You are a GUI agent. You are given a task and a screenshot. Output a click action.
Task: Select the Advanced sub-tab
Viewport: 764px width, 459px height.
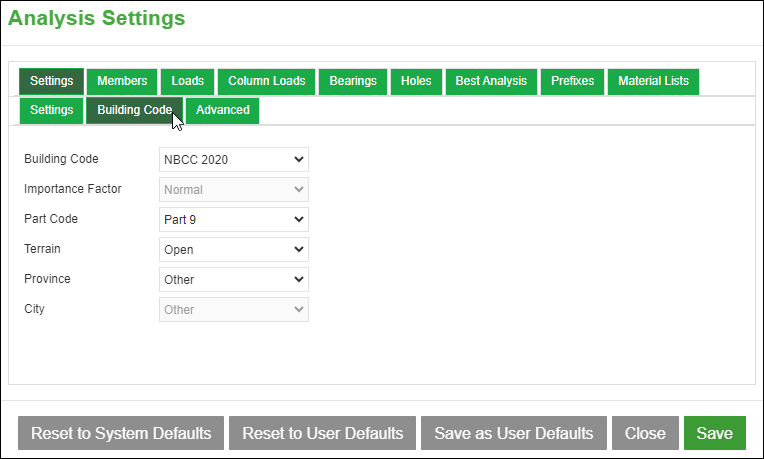tap(223, 111)
